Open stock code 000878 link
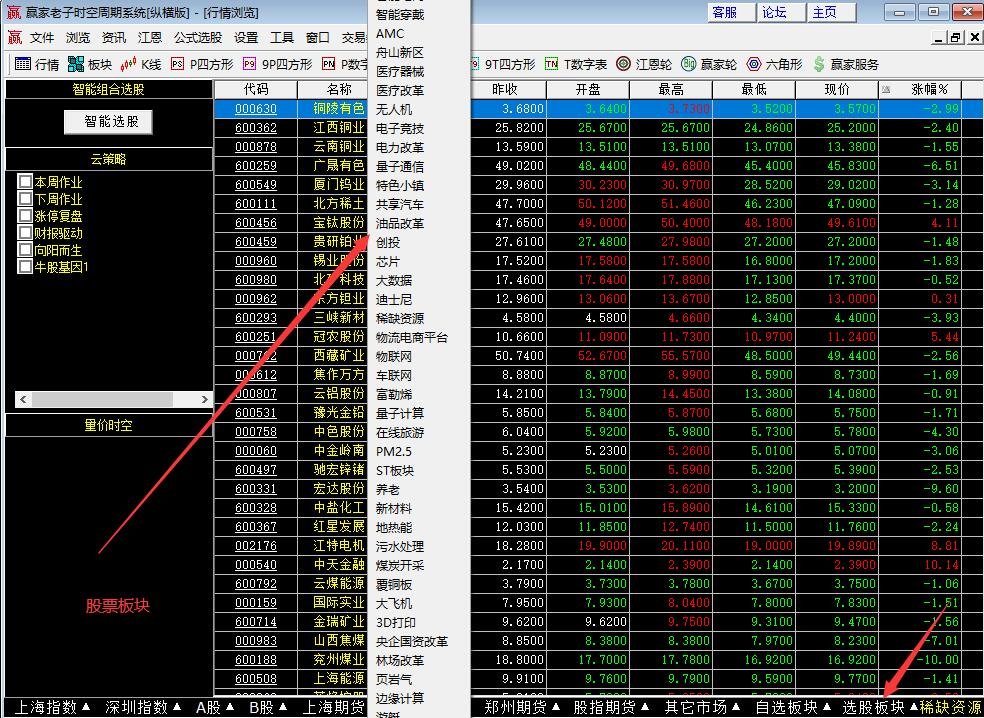 (x=255, y=147)
